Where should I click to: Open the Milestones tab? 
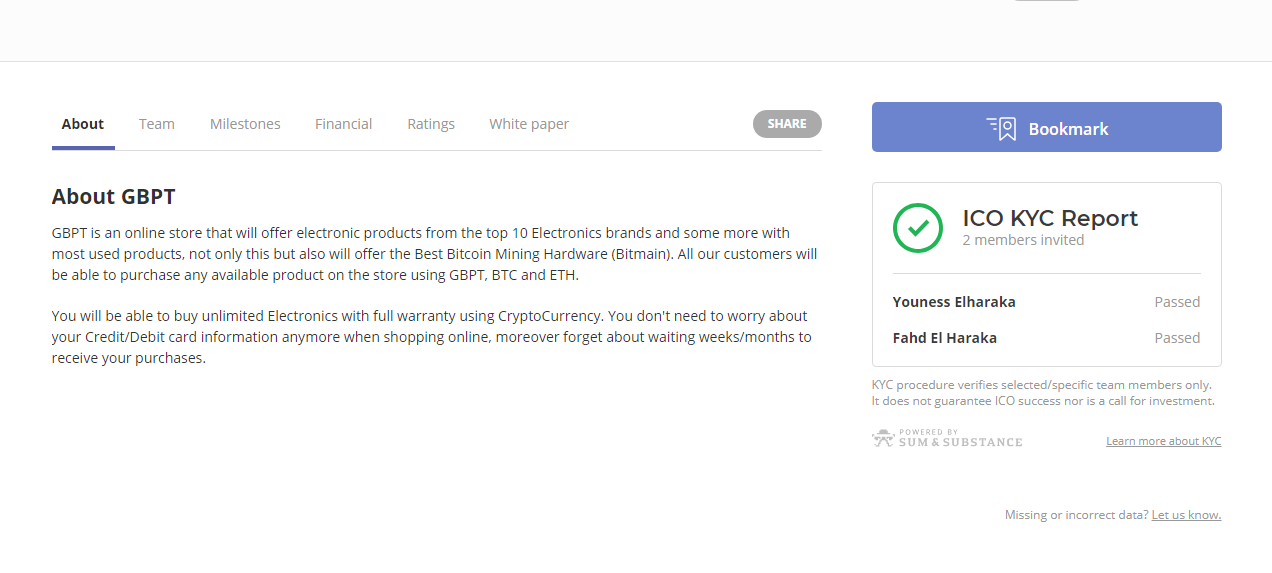[x=245, y=124]
